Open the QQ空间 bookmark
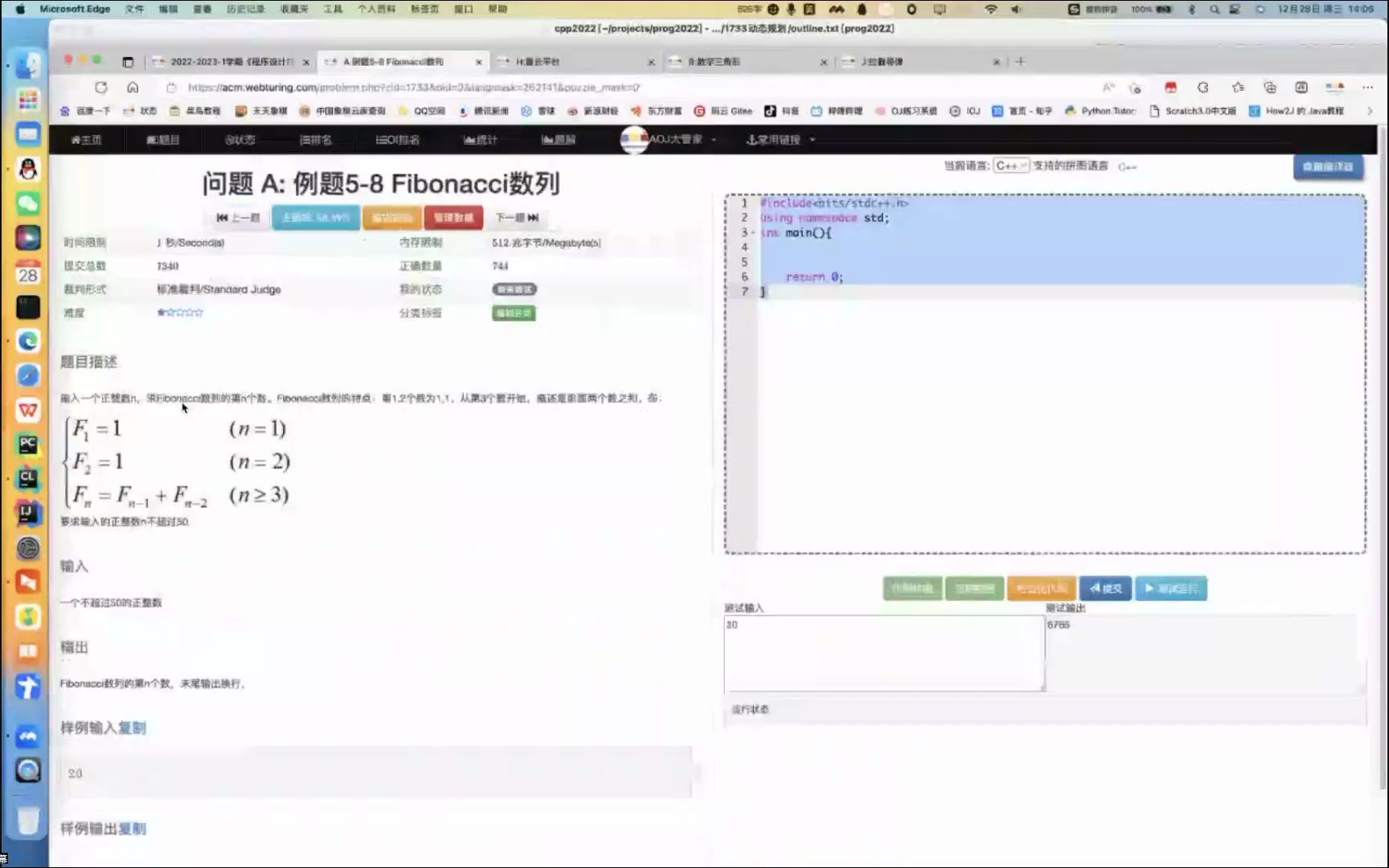1389x868 pixels. tap(421, 111)
